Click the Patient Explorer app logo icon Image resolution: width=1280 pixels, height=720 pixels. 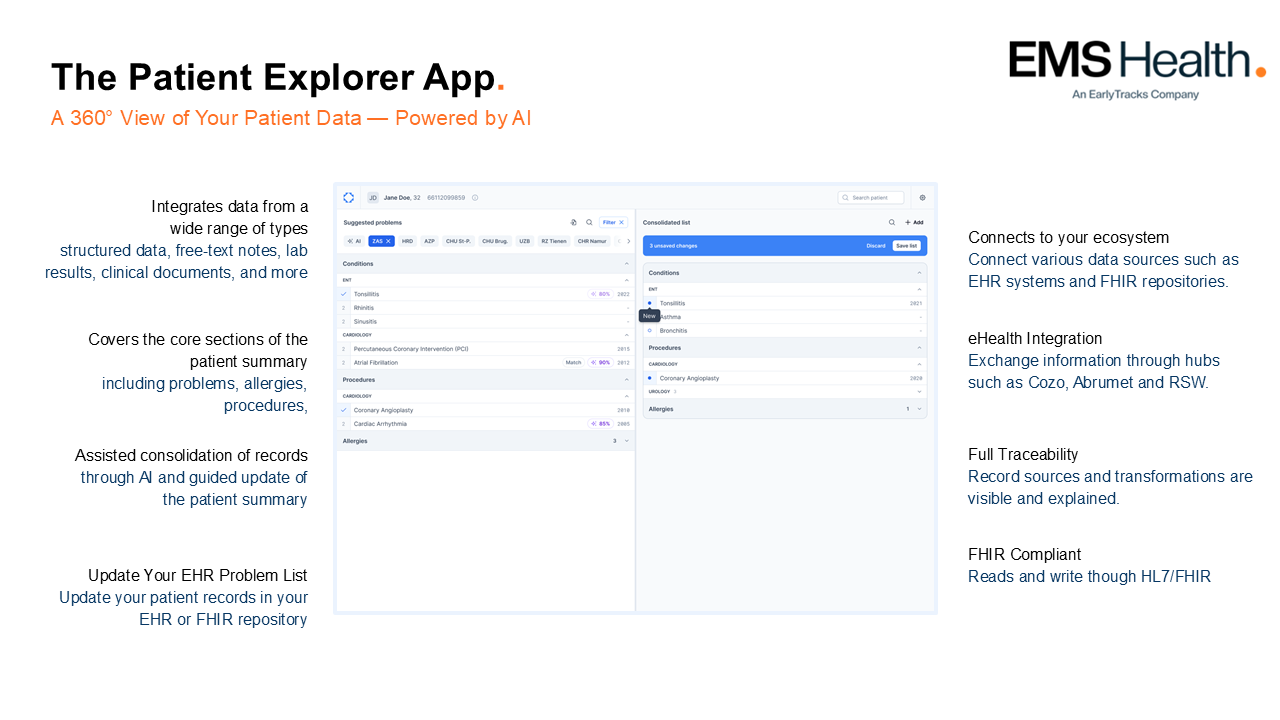pos(348,198)
